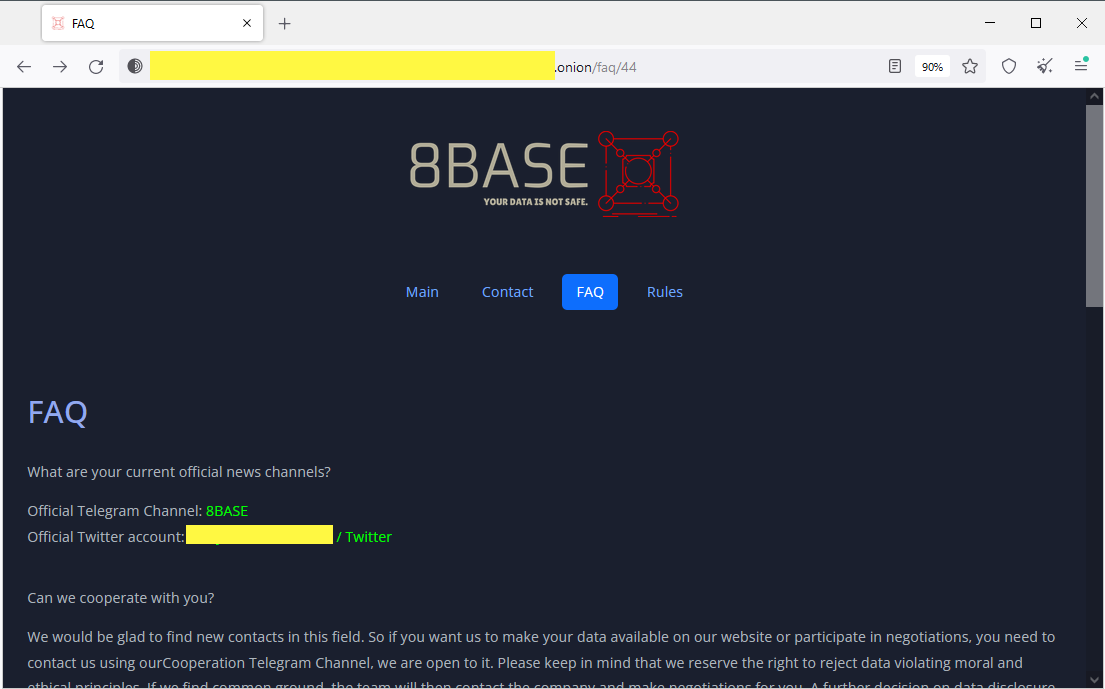
Task: Click the 'Can we cooperate with you?' question
Action: (121, 598)
